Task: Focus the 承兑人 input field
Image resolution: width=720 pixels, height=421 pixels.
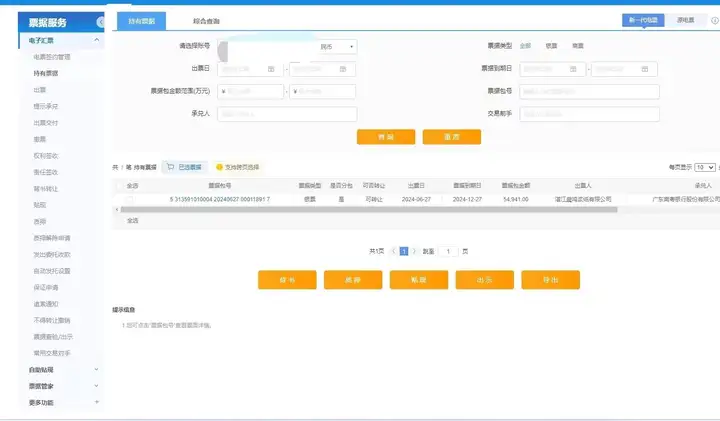Action: [x=287, y=114]
